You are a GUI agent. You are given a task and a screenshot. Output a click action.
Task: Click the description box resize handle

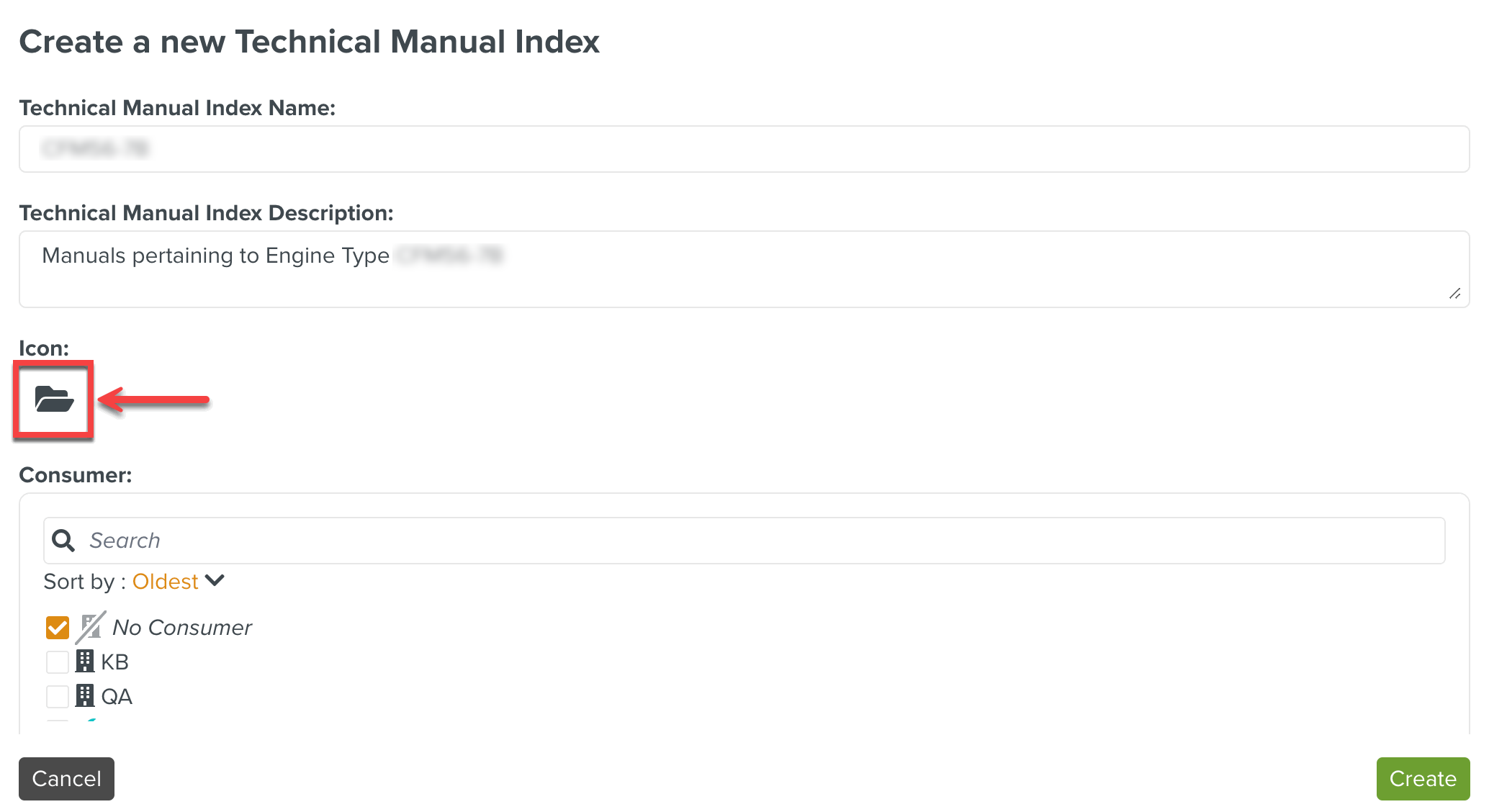click(1454, 293)
